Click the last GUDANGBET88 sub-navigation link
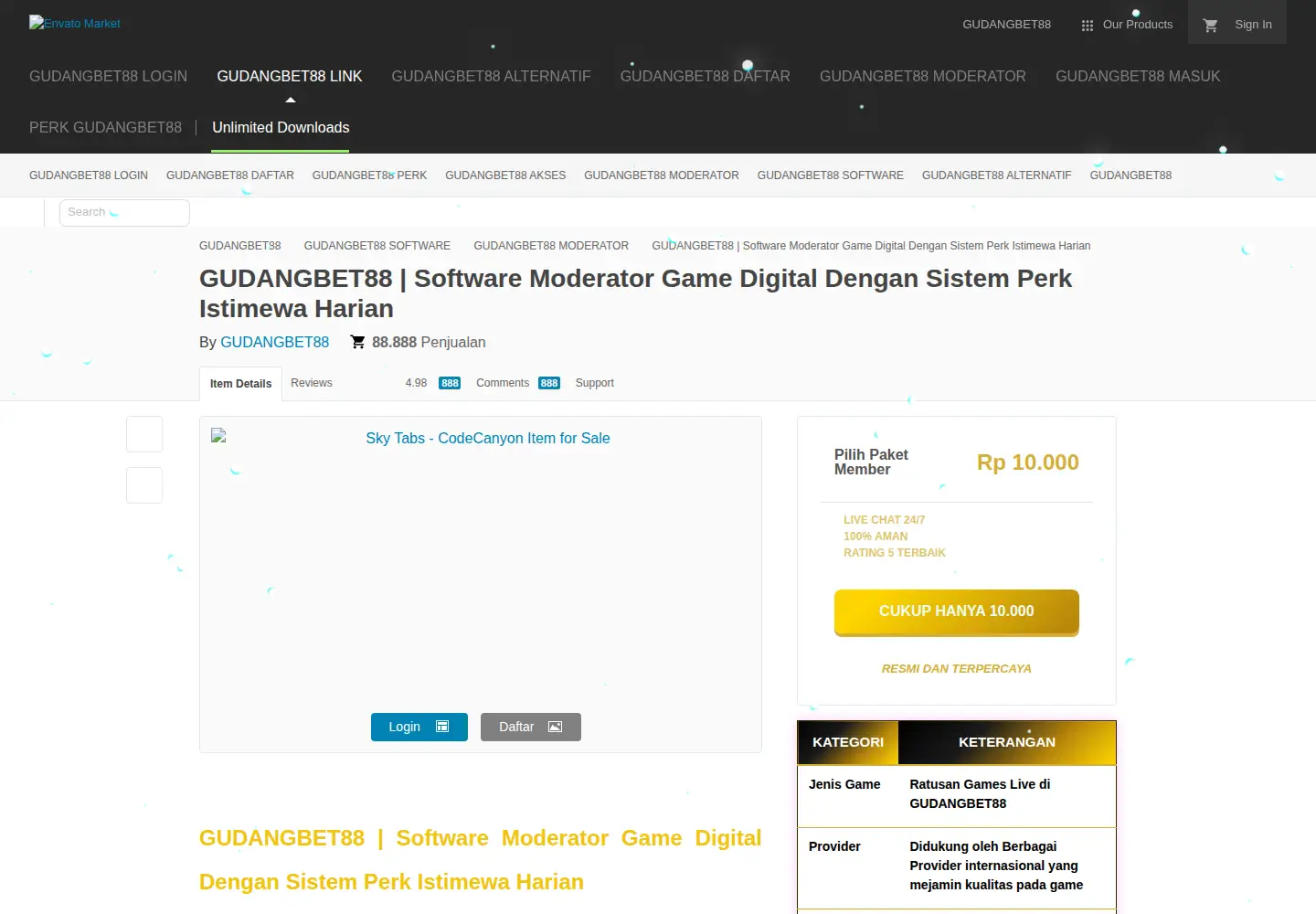This screenshot has width=1316, height=914. 1130,175
